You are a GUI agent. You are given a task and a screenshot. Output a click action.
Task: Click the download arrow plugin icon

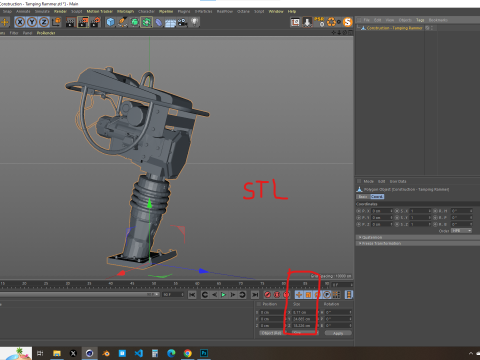[307, 22]
